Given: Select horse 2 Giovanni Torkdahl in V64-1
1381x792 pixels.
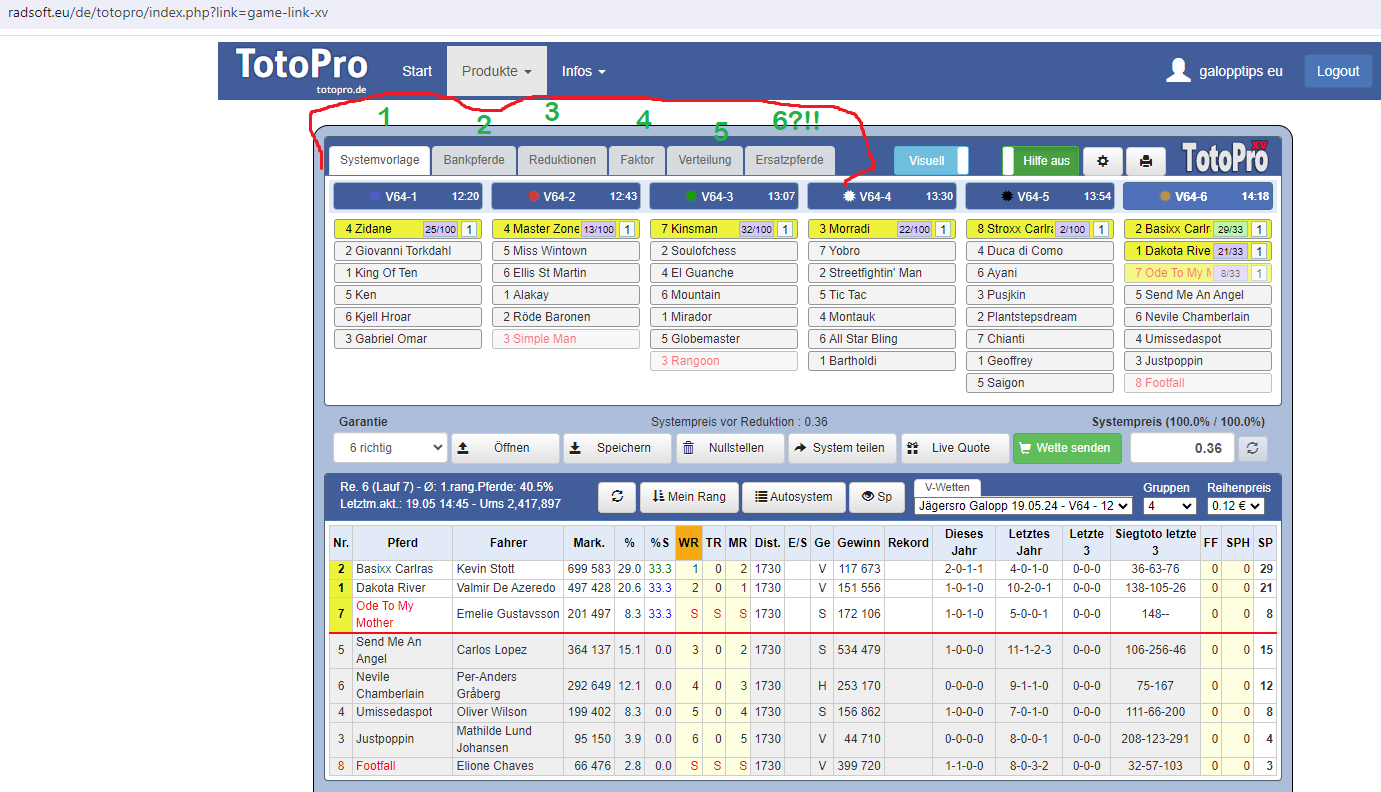Looking at the screenshot, I should (x=408, y=251).
